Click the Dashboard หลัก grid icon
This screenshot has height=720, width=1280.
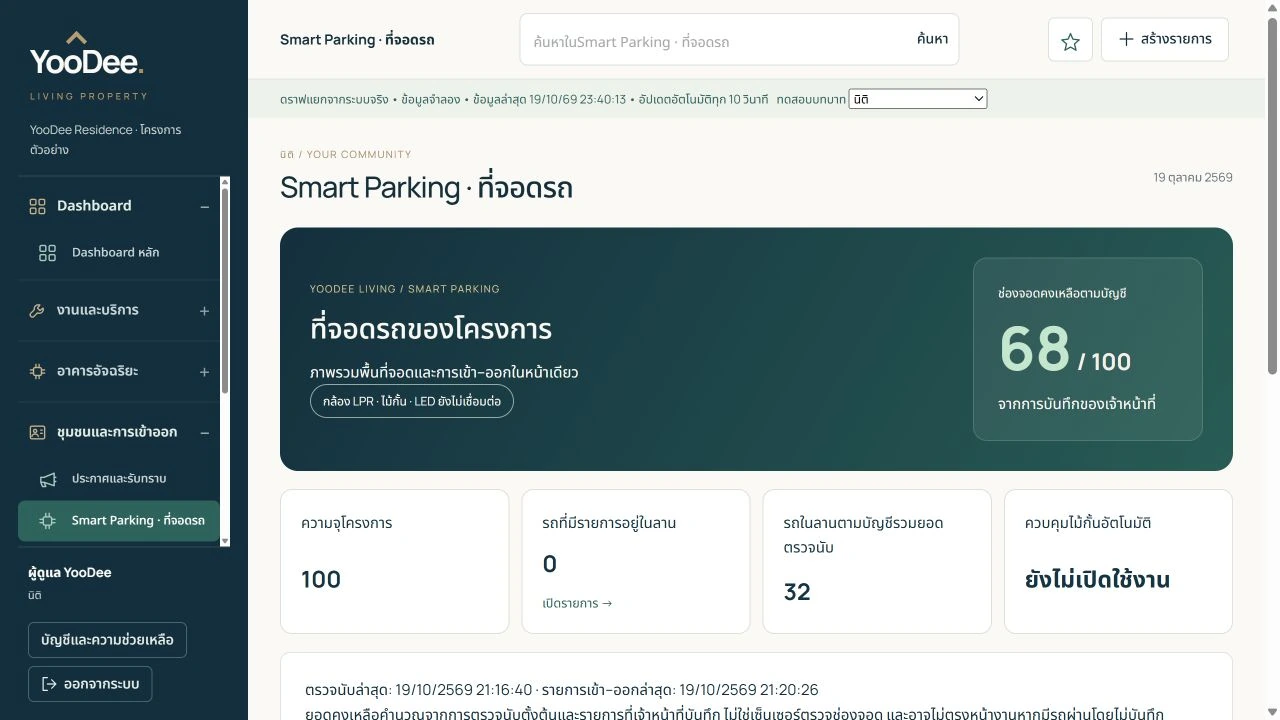(47, 253)
